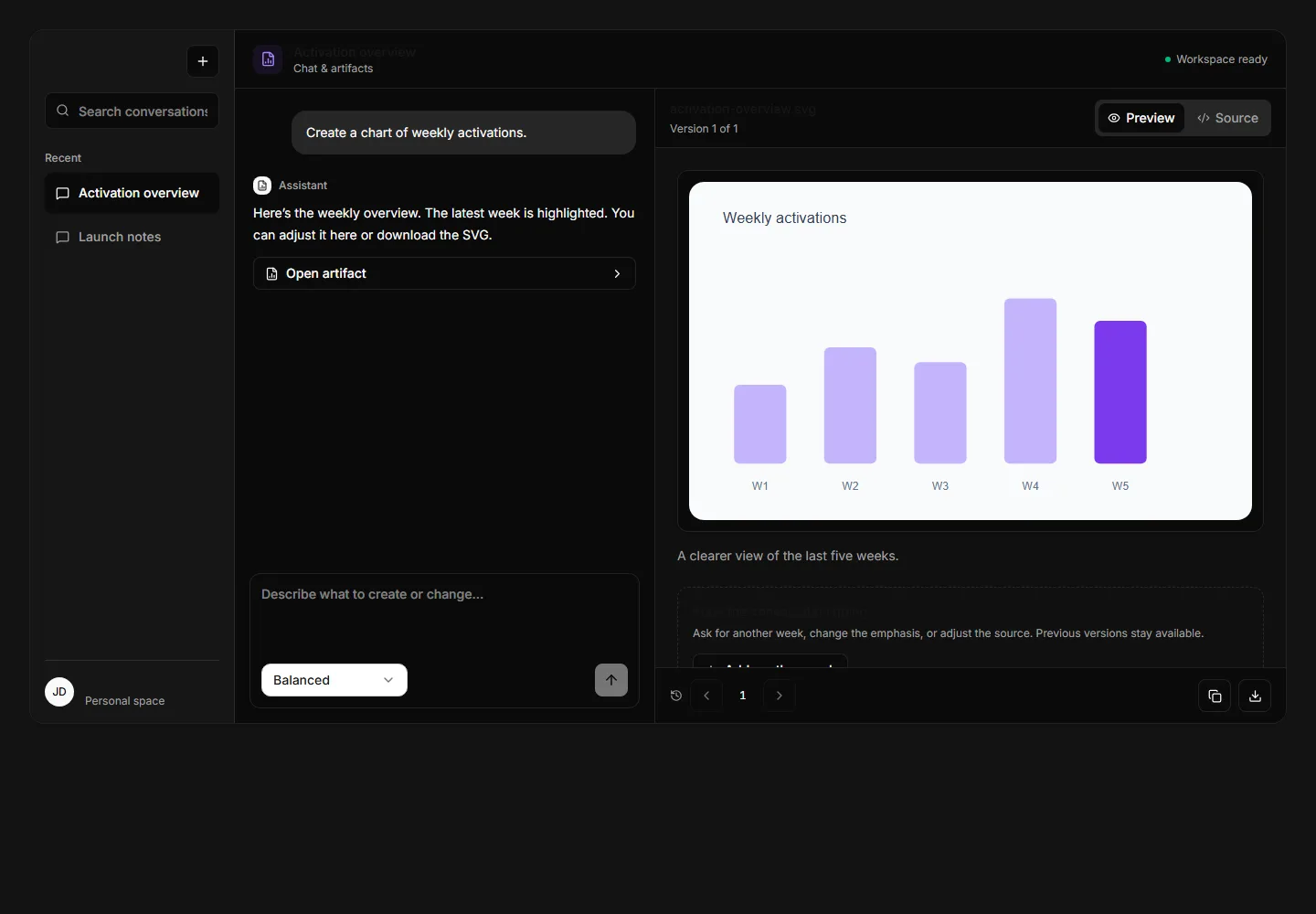Click the 'Ask for another week' hint text
Screen dimensions: 1316x914
948,633
